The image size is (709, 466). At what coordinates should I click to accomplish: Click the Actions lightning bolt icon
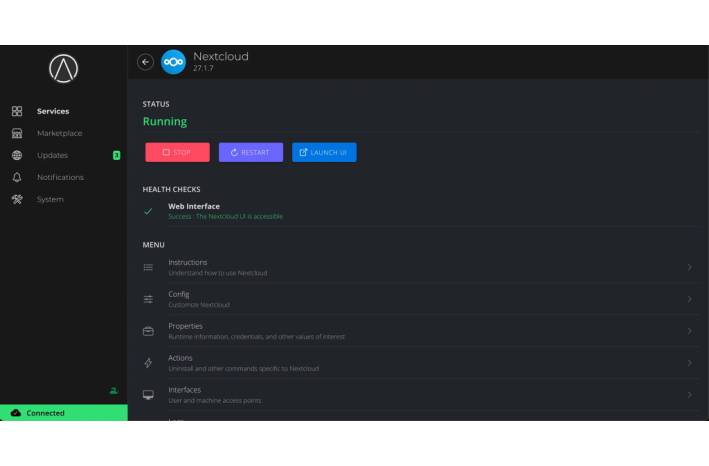148,363
